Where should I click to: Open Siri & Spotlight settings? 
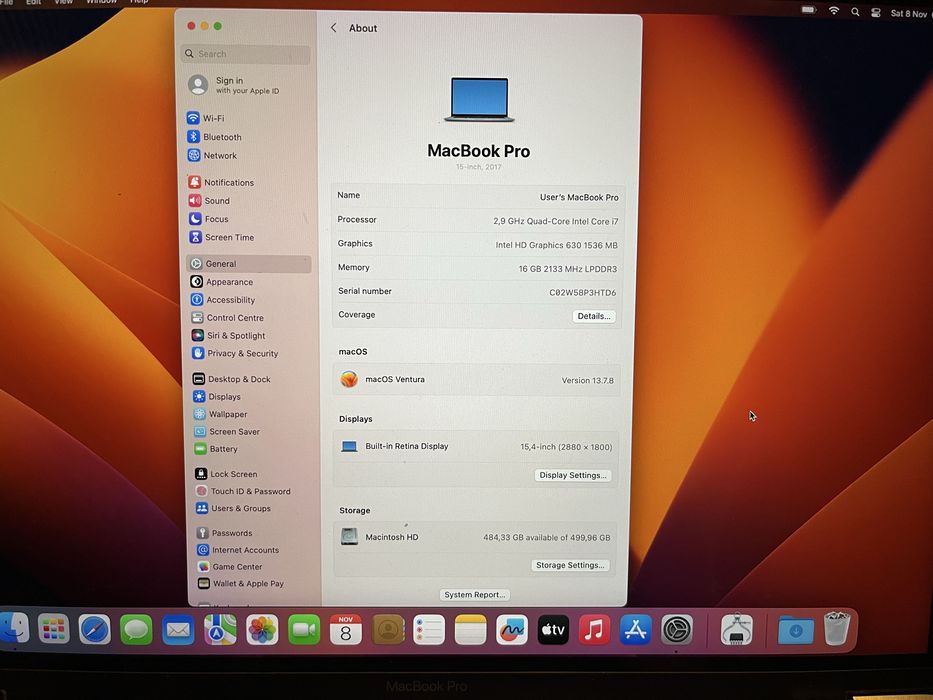click(228, 335)
